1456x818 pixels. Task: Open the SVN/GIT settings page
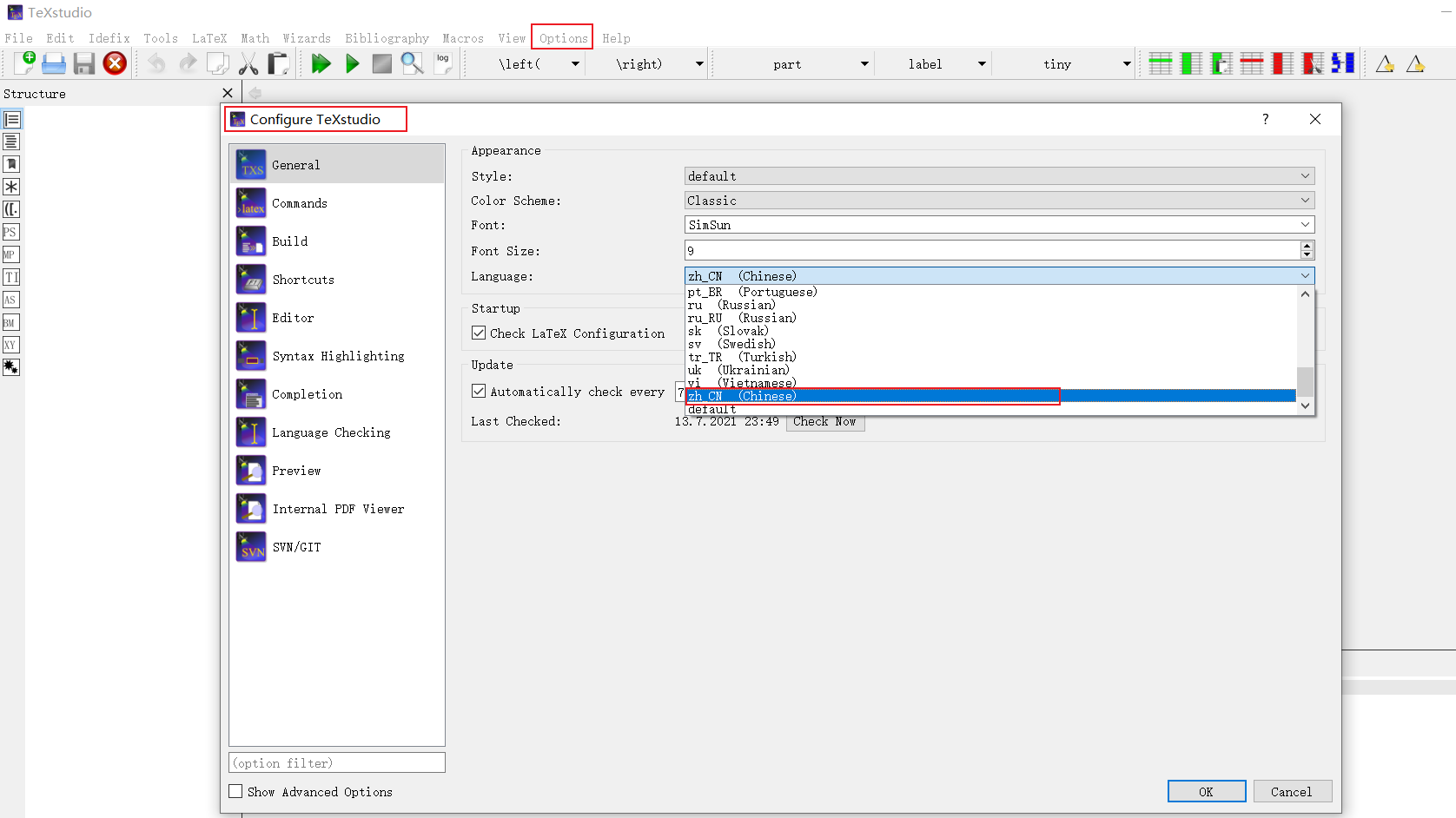[x=297, y=546]
